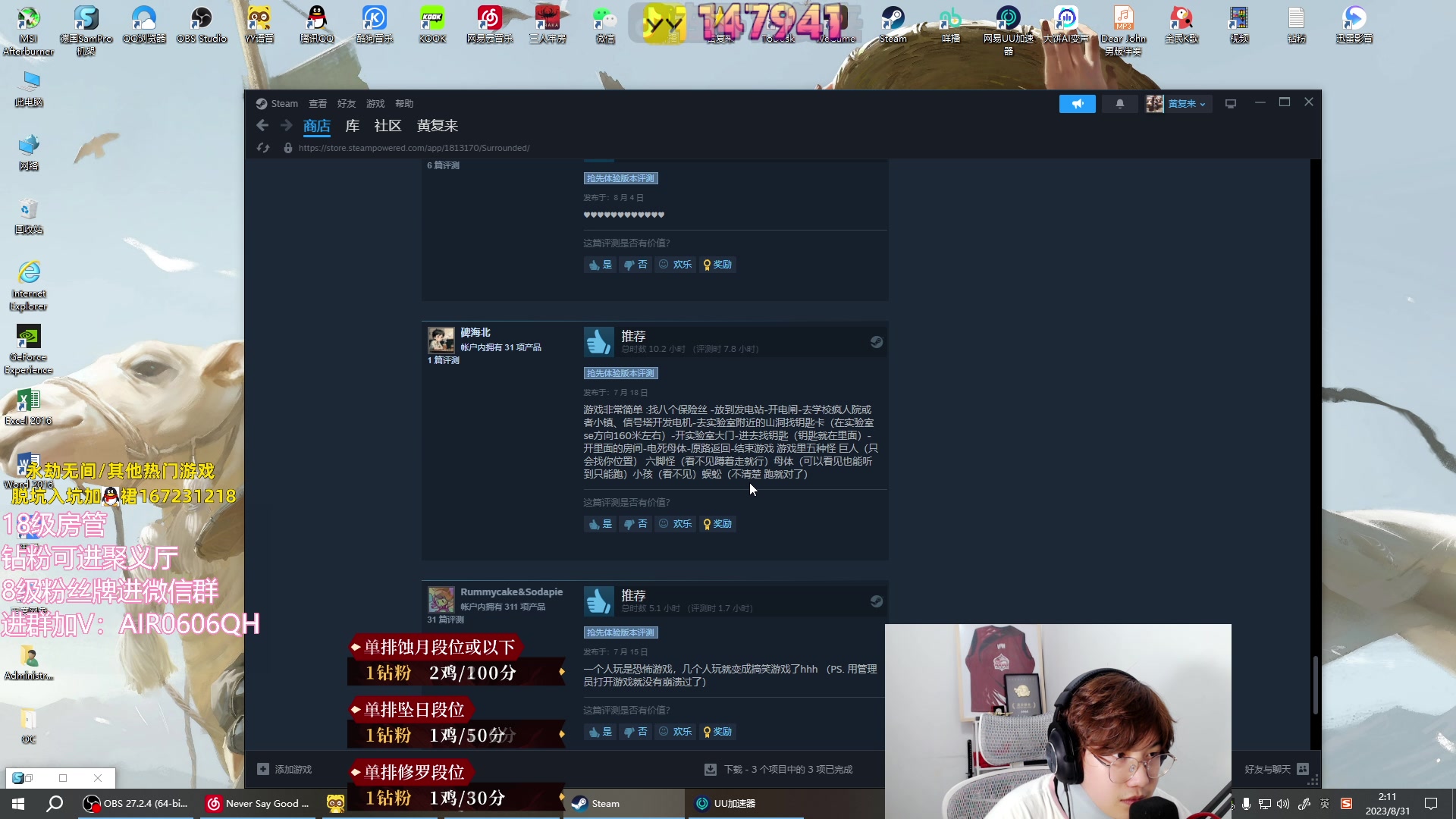The width and height of the screenshot is (1456, 819).
Task: Give 奖励 to the 碇海北 review
Action: pos(717,524)
